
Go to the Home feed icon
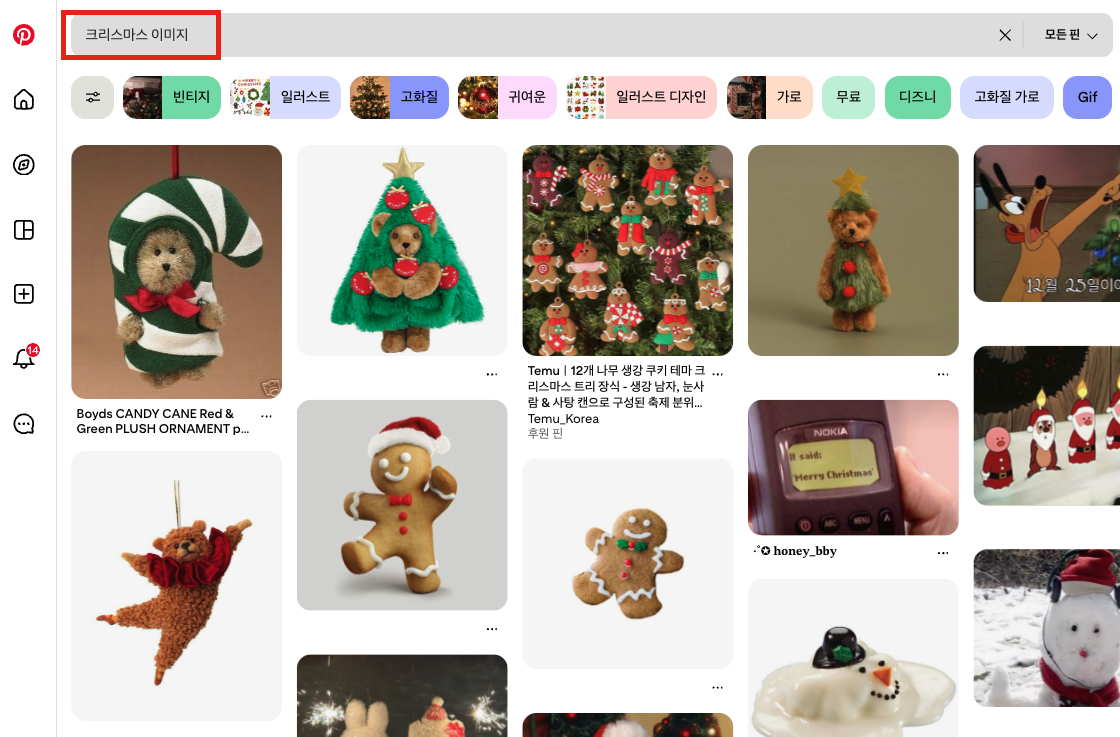tap(24, 99)
